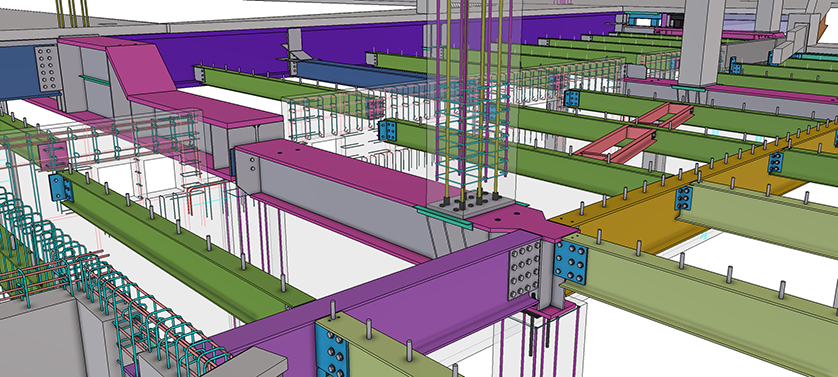Pick the blue plate at the bottom center

332,350
